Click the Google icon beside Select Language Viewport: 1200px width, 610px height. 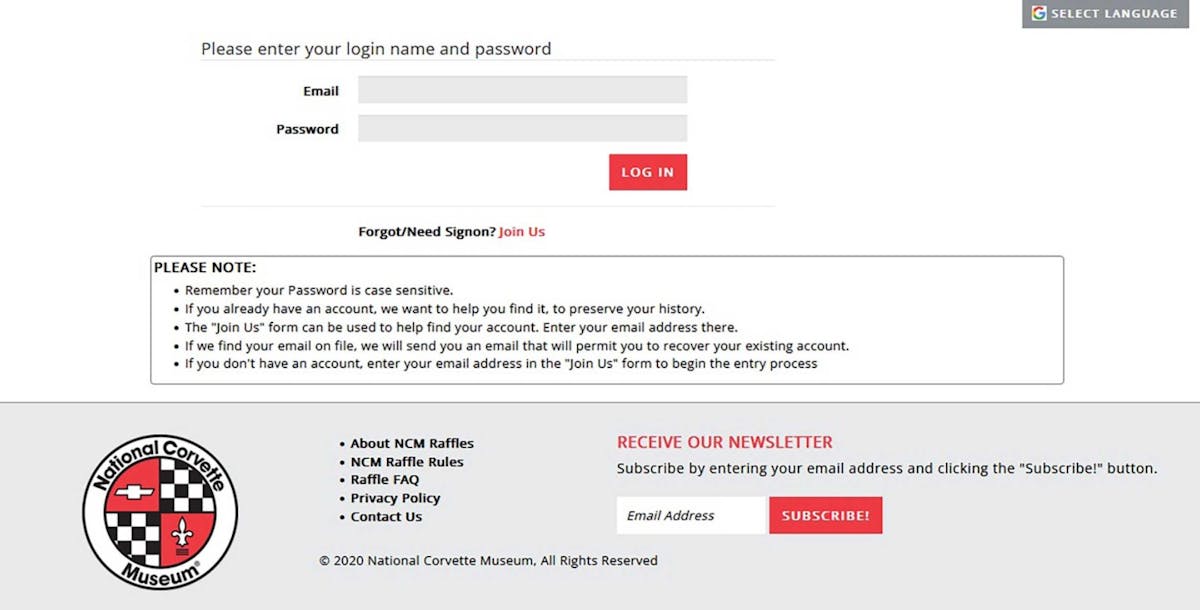click(1039, 14)
